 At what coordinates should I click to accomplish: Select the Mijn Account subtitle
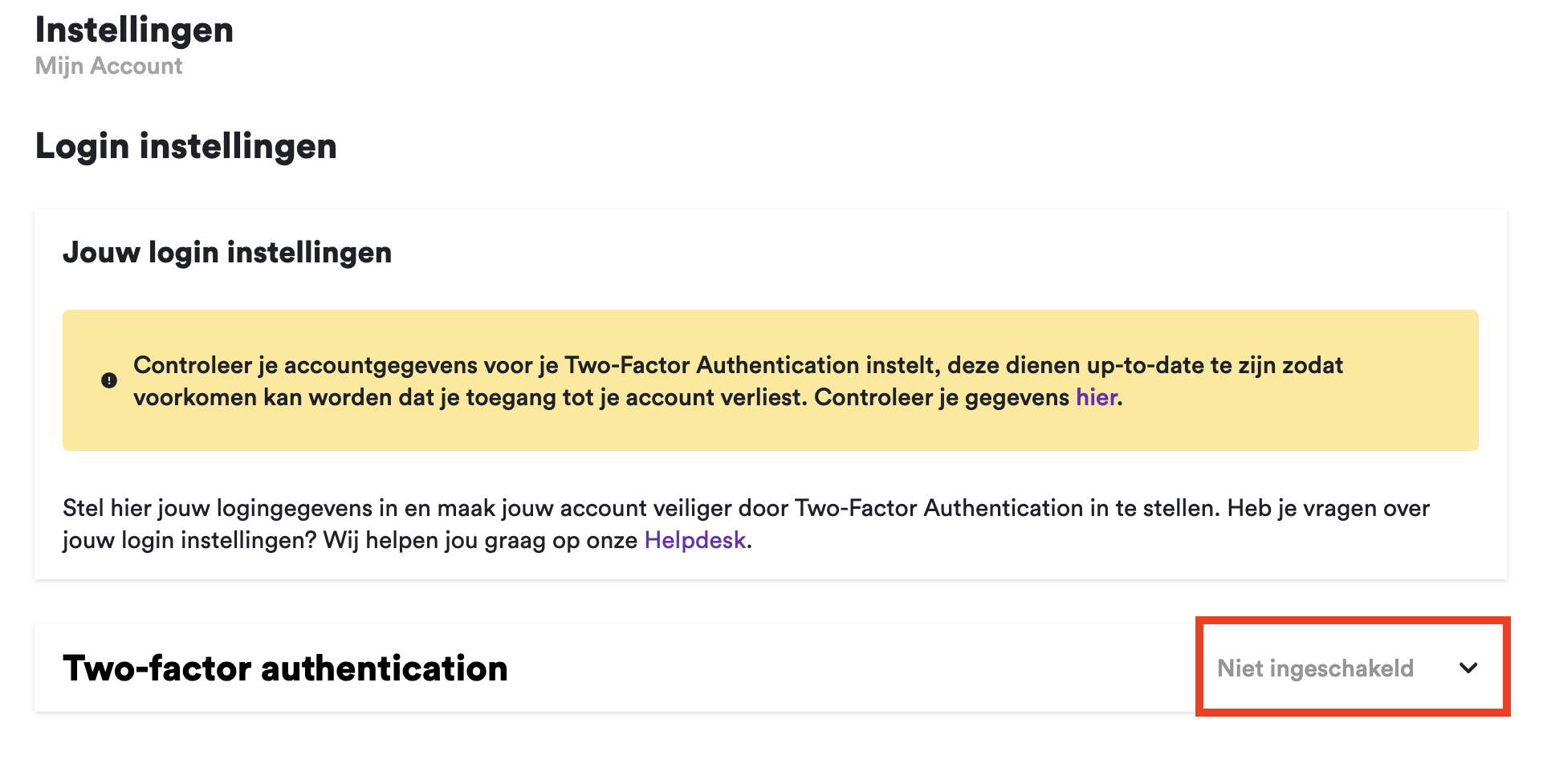109,66
